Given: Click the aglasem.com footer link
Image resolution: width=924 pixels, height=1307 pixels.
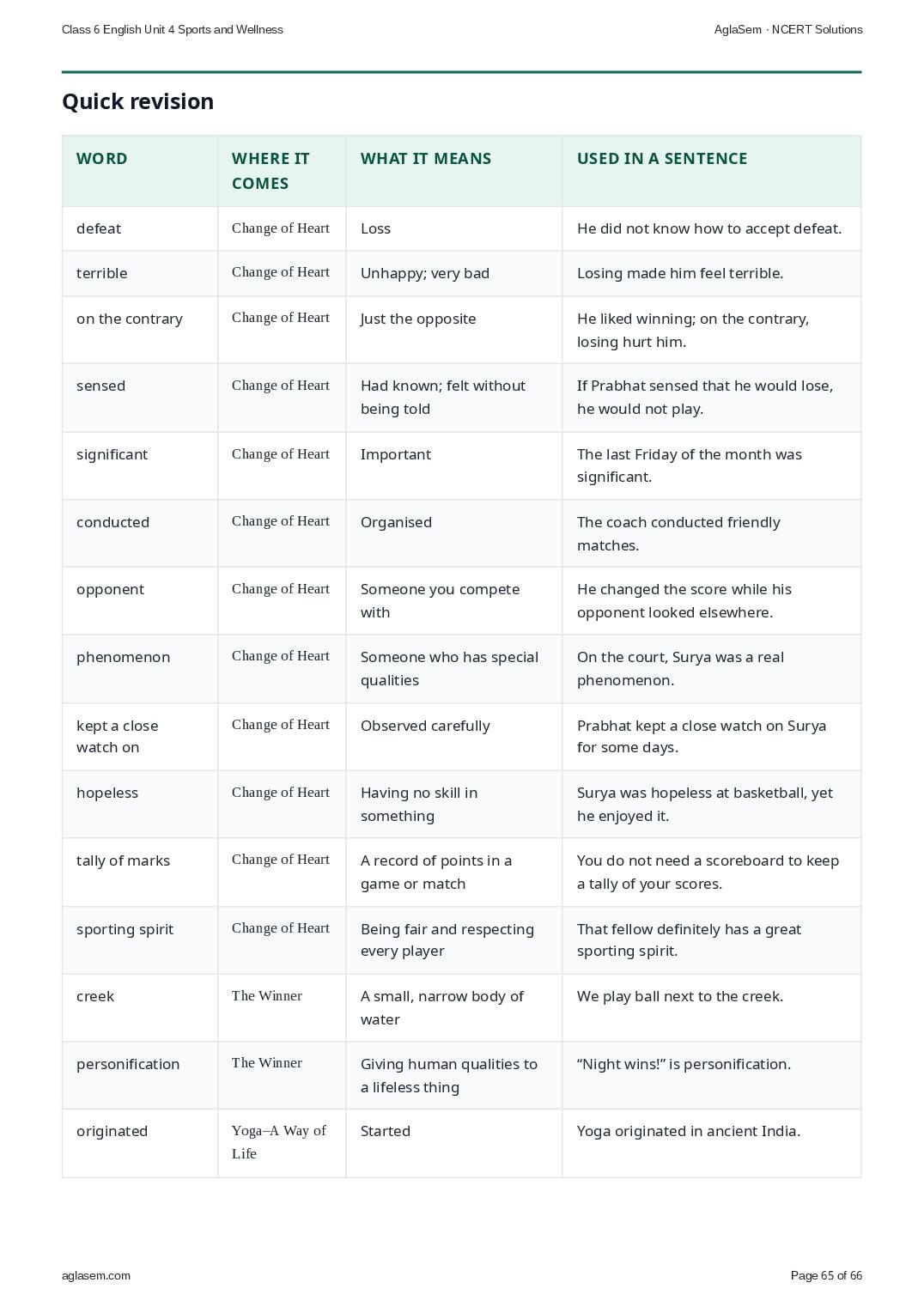Looking at the screenshot, I should tap(96, 1275).
